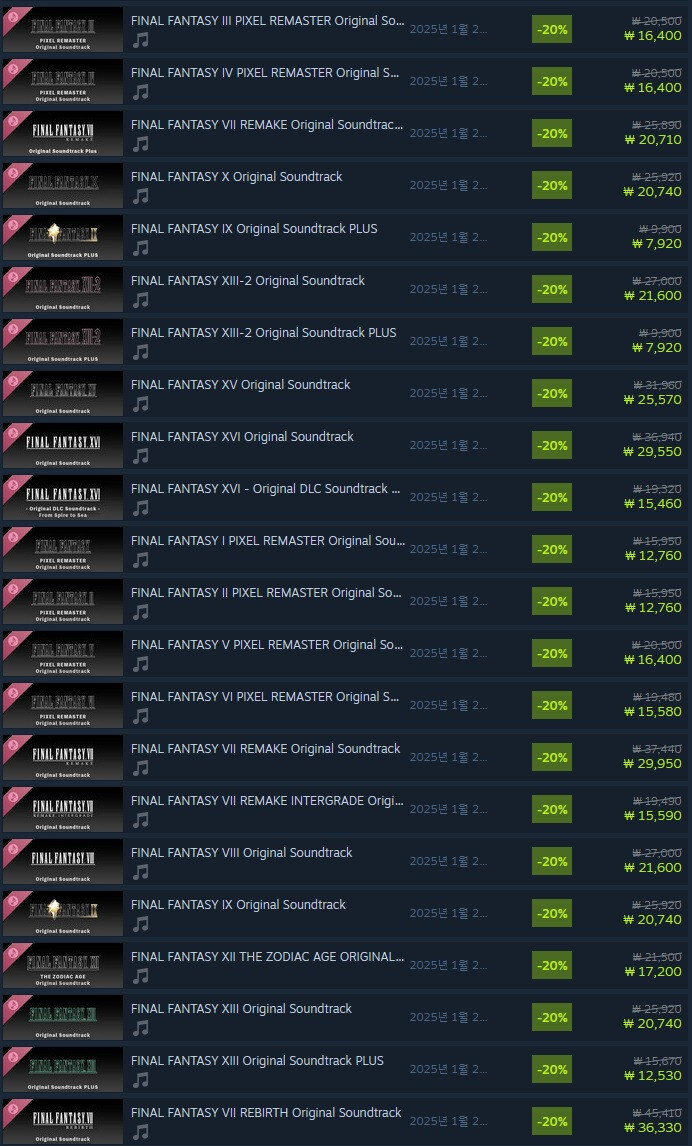692x1146 pixels.
Task: Click -20% badge for FINAL FANTASY I PIXEL REMASTER
Action: [552, 550]
